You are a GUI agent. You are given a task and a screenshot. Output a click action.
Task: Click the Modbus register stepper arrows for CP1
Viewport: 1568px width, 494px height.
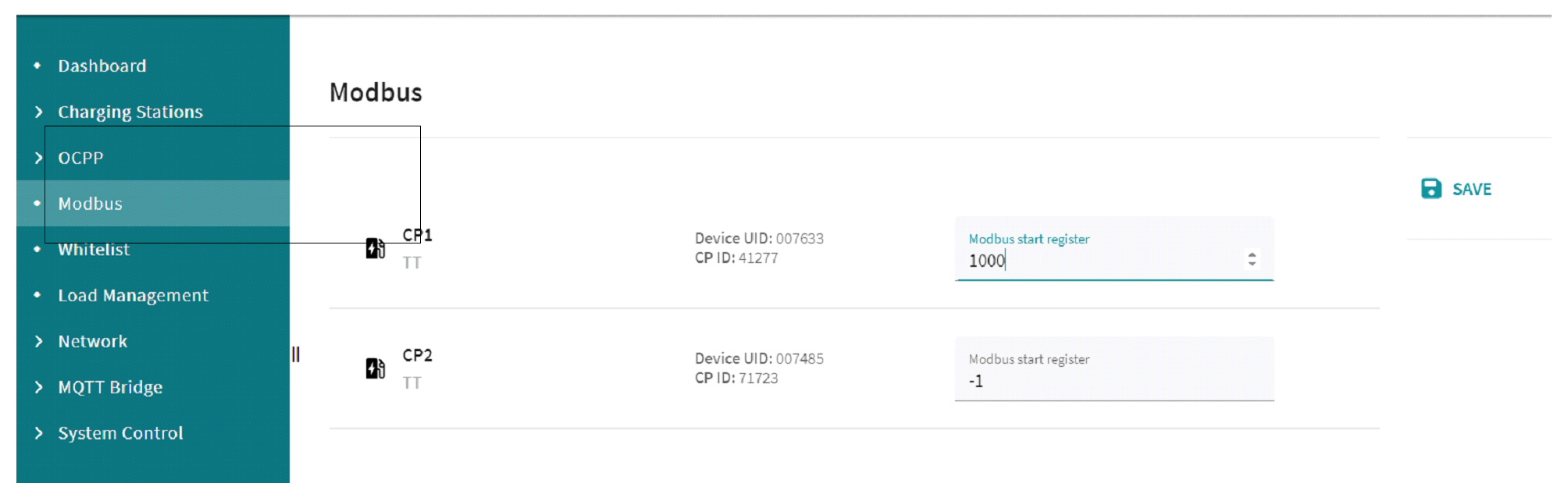click(x=1252, y=259)
